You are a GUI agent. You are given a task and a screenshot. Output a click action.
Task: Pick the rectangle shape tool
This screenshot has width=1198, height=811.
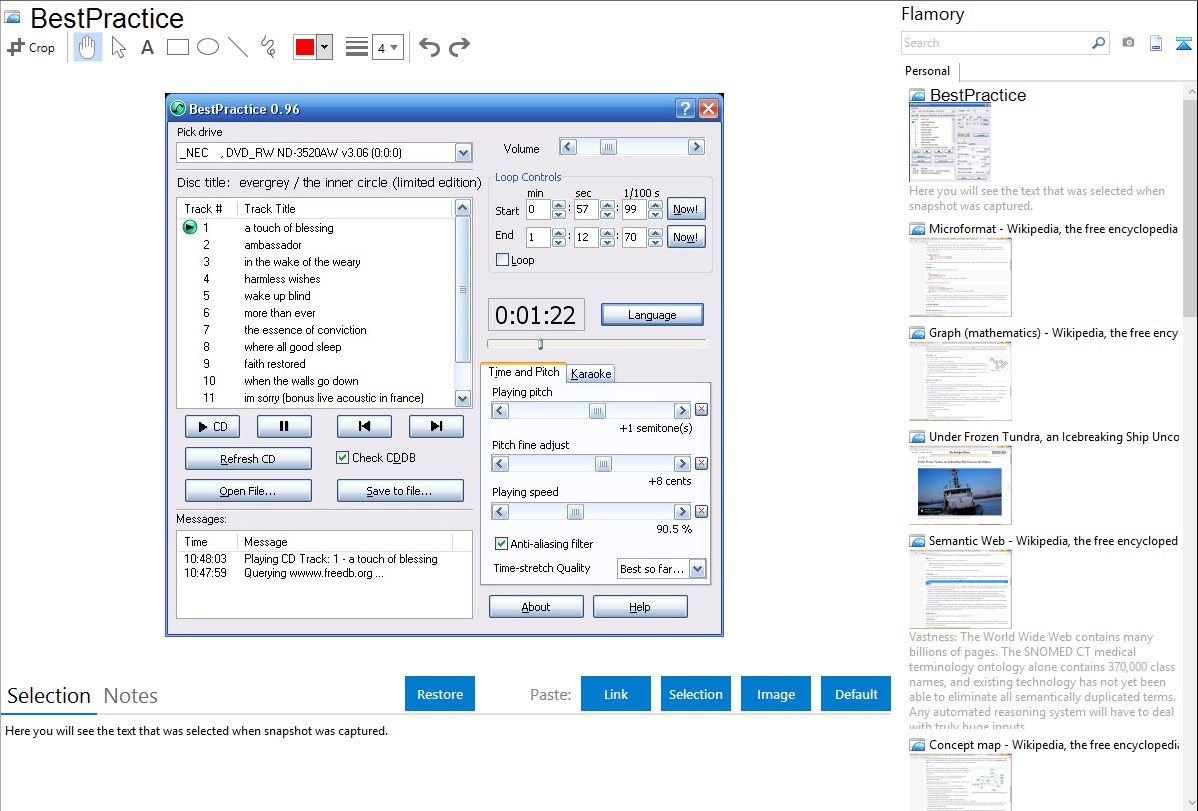(x=178, y=47)
